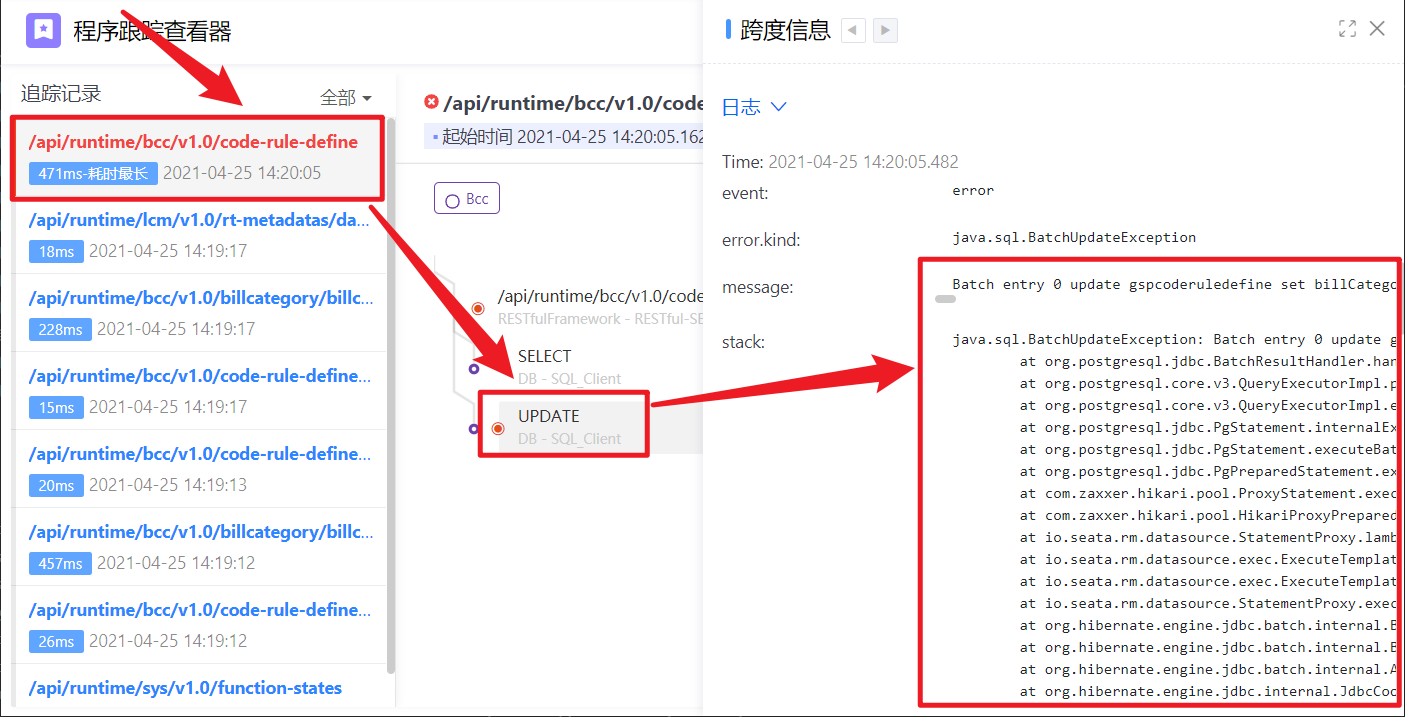Open the 全部 filter dropdown
The height and width of the screenshot is (717, 1405).
[346, 98]
